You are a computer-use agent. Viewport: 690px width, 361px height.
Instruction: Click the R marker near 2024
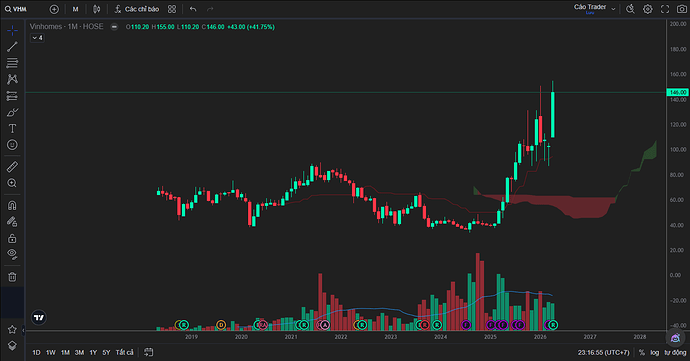point(437,325)
